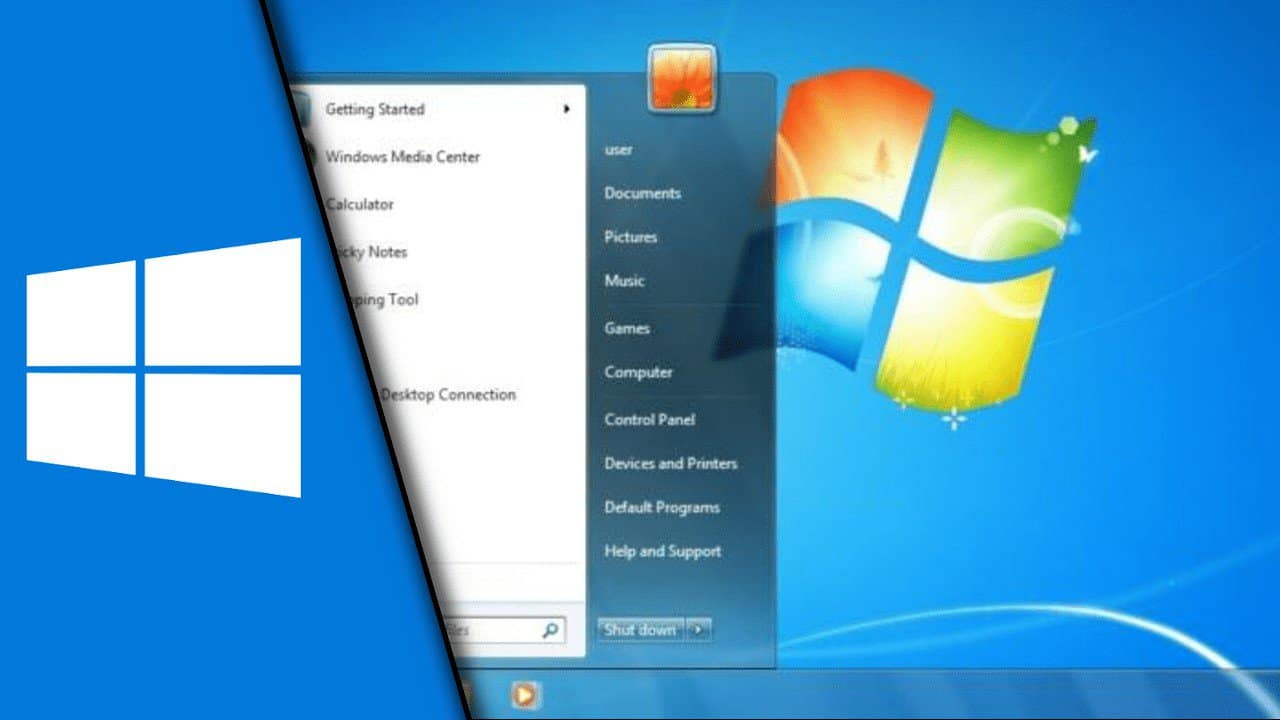Open Computer from the Start menu
Viewport: 1280px width, 720px height.
638,372
